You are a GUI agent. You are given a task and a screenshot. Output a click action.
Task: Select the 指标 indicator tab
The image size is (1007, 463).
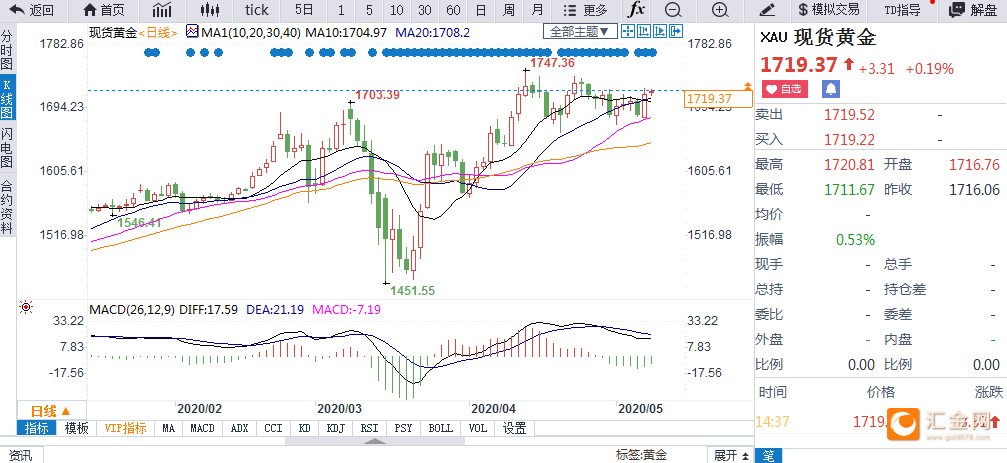[36, 428]
